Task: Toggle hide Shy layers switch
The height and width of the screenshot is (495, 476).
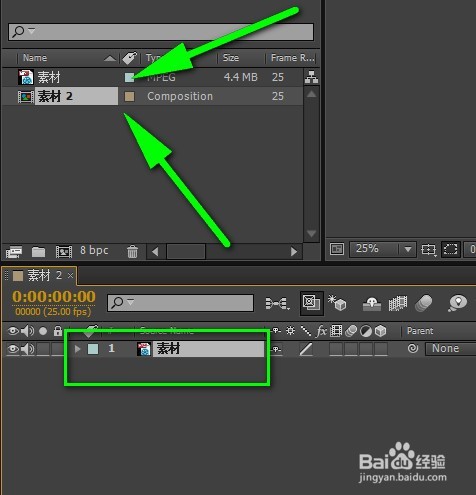Action: [x=372, y=303]
